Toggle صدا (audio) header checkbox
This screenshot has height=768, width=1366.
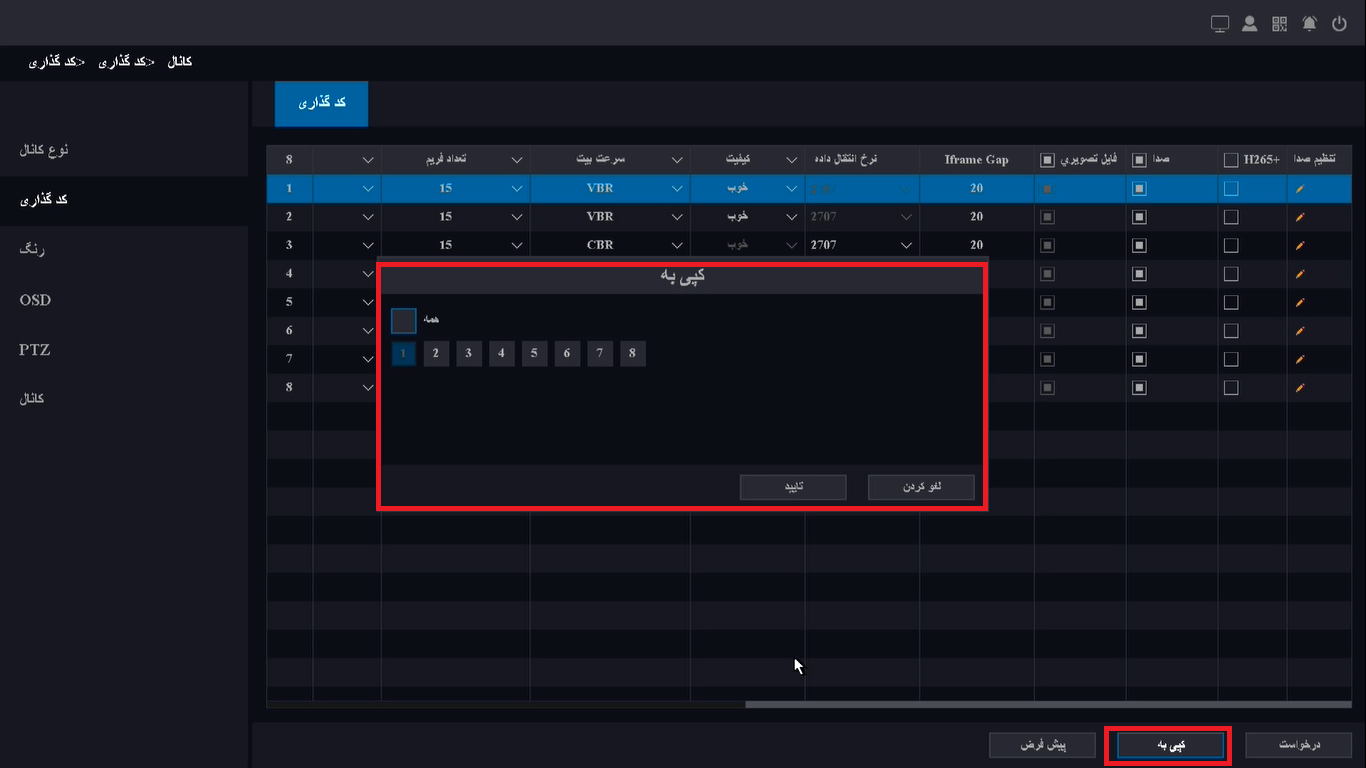pyautogui.click(x=1139, y=160)
